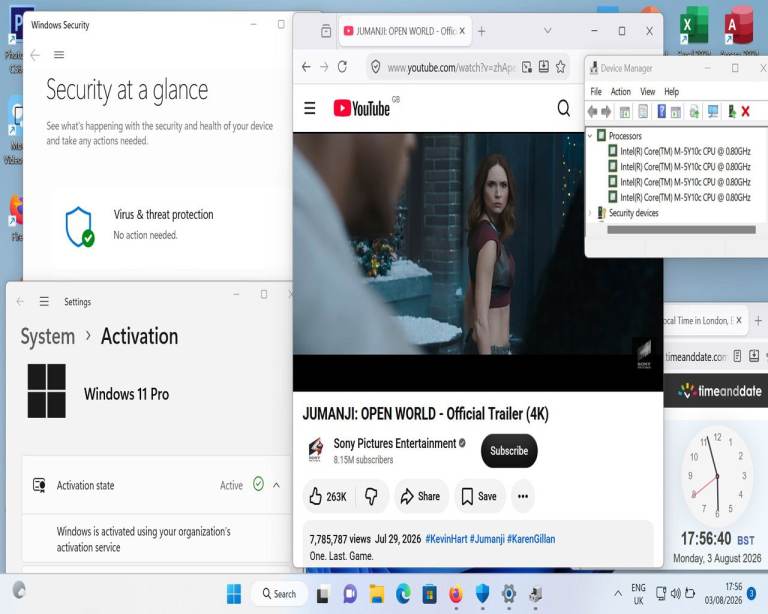
Task: Open Device Manager Action menu
Action: (x=621, y=92)
